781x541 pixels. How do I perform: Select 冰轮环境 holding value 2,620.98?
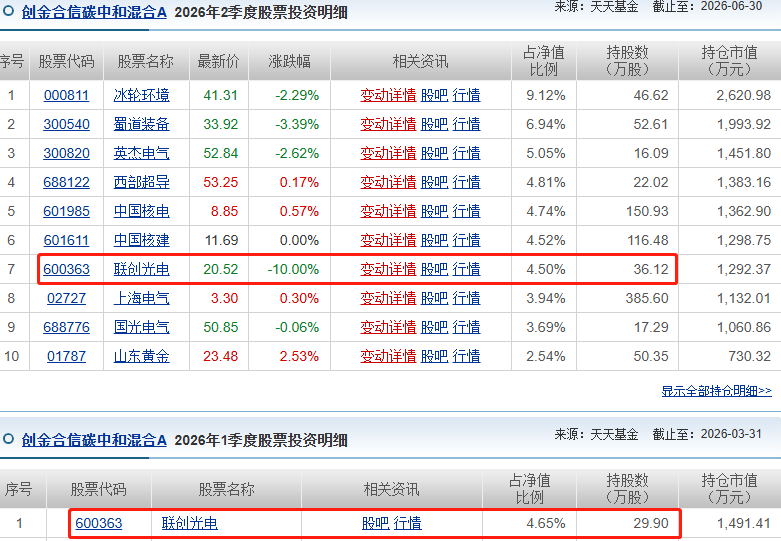(744, 95)
